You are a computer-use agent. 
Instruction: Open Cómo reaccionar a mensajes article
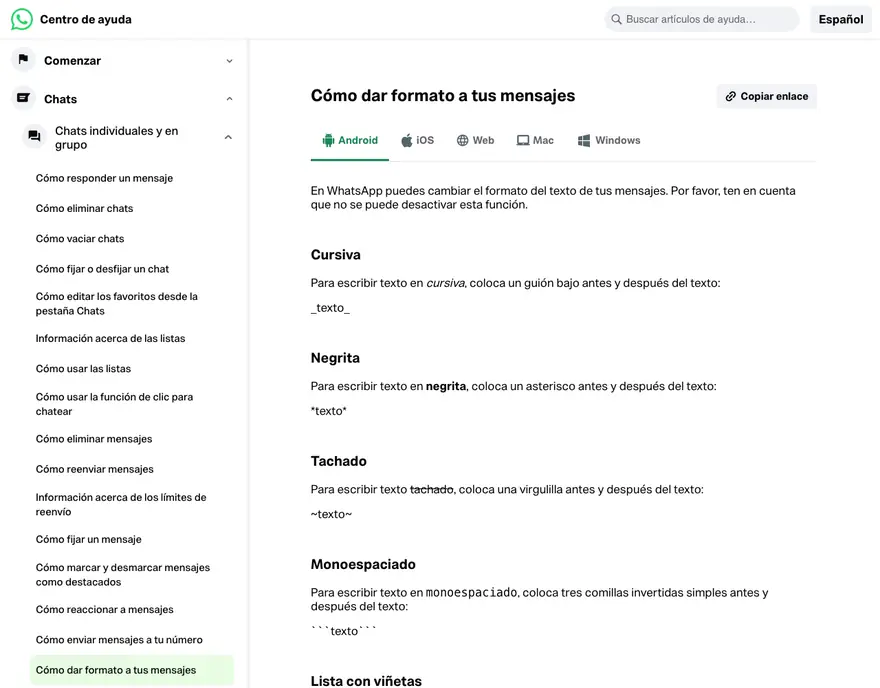click(x=104, y=609)
